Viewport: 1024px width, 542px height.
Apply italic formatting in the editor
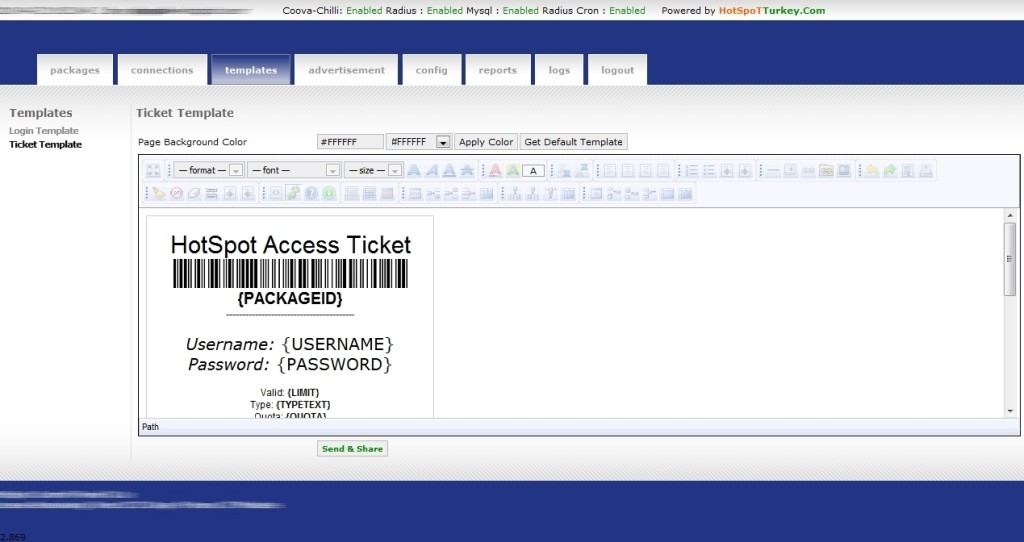coord(432,170)
